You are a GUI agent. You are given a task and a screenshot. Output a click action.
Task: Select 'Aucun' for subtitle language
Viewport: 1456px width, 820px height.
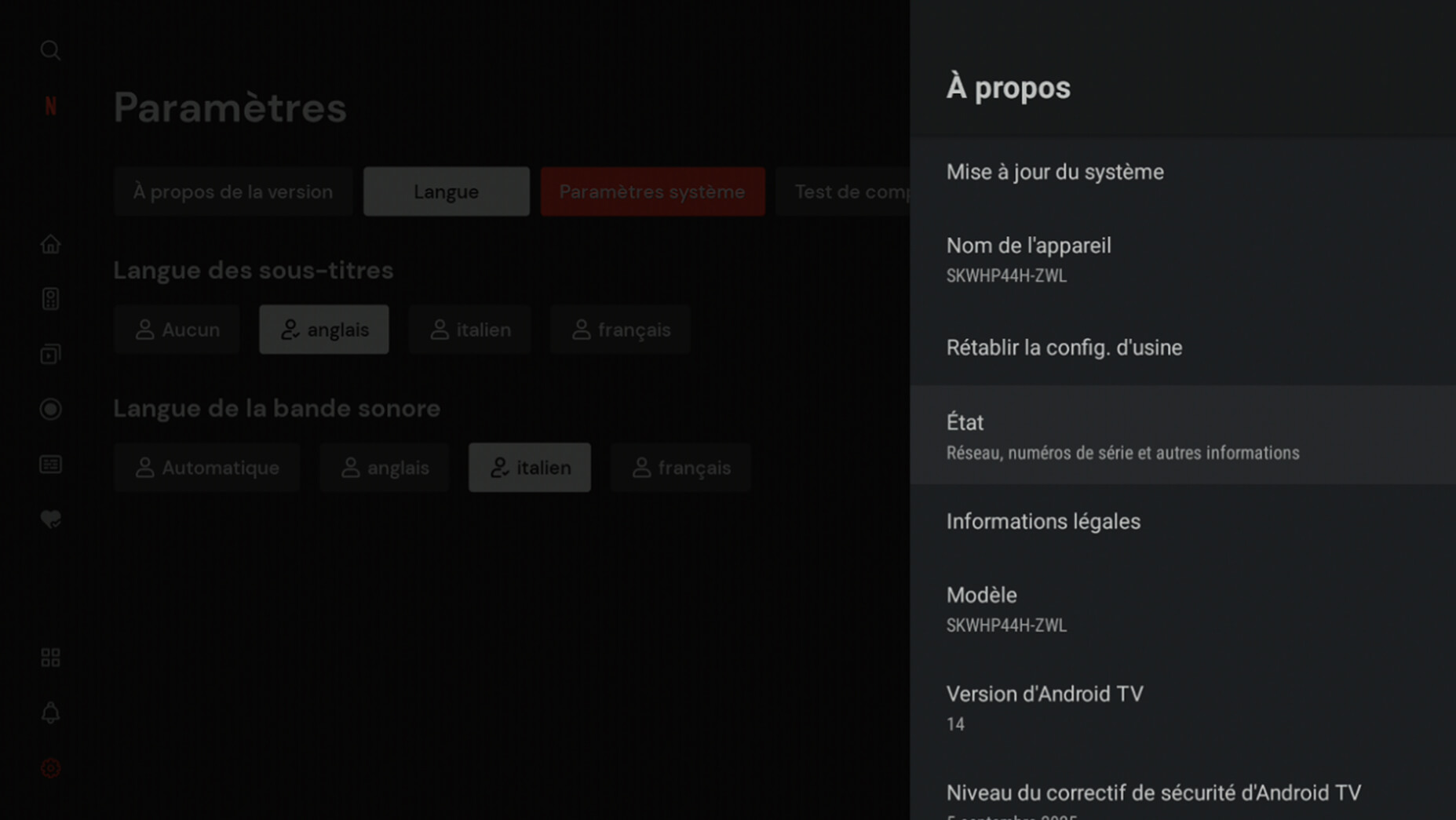coord(177,330)
